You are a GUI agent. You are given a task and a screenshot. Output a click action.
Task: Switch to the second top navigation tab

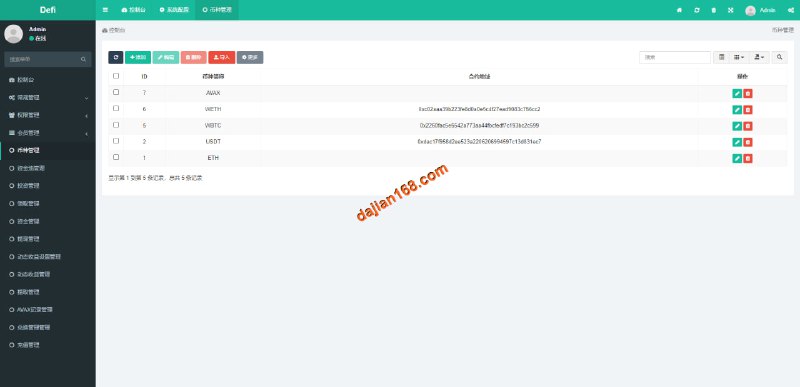click(173, 10)
